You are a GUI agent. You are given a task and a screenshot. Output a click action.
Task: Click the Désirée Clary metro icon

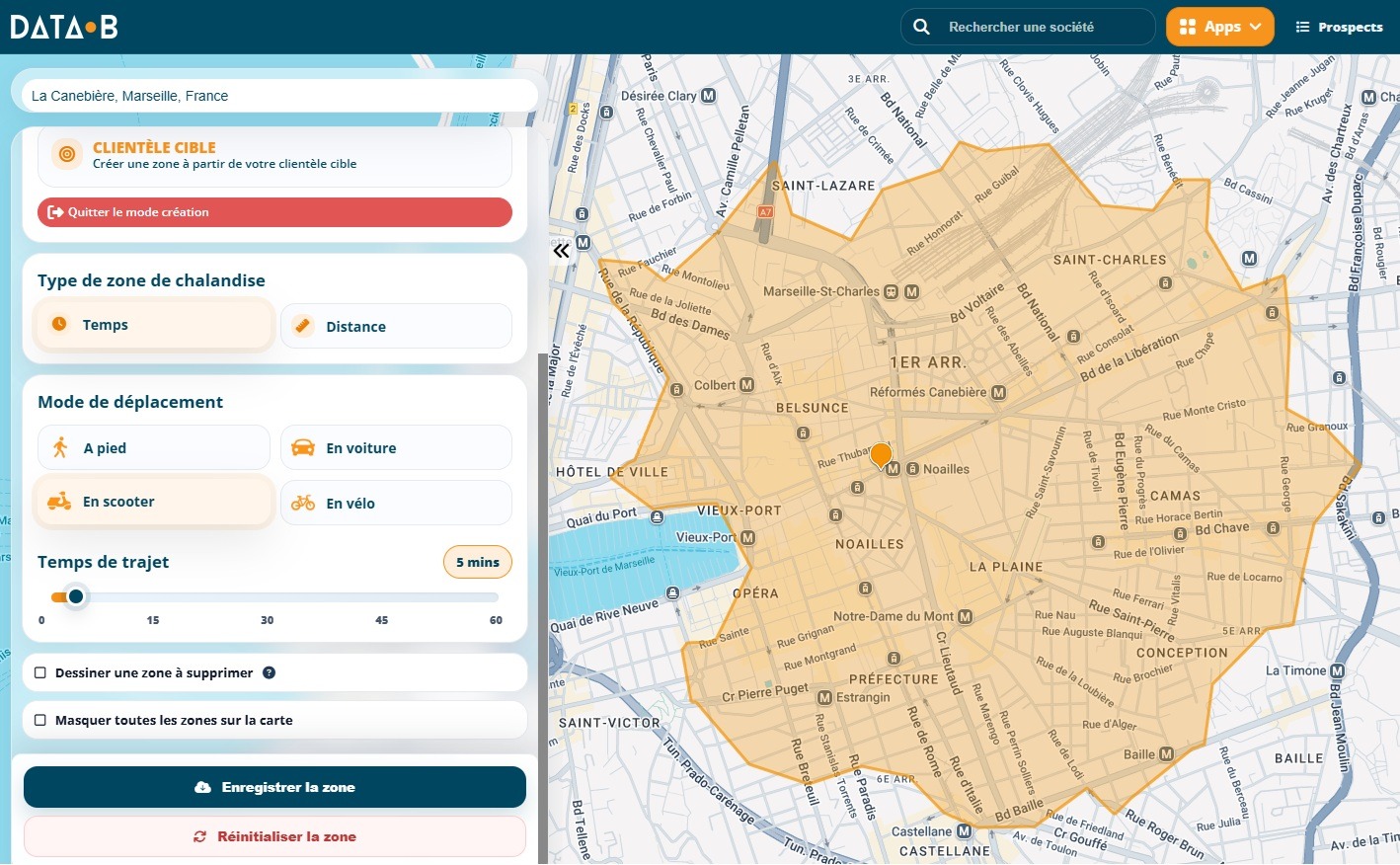click(708, 96)
